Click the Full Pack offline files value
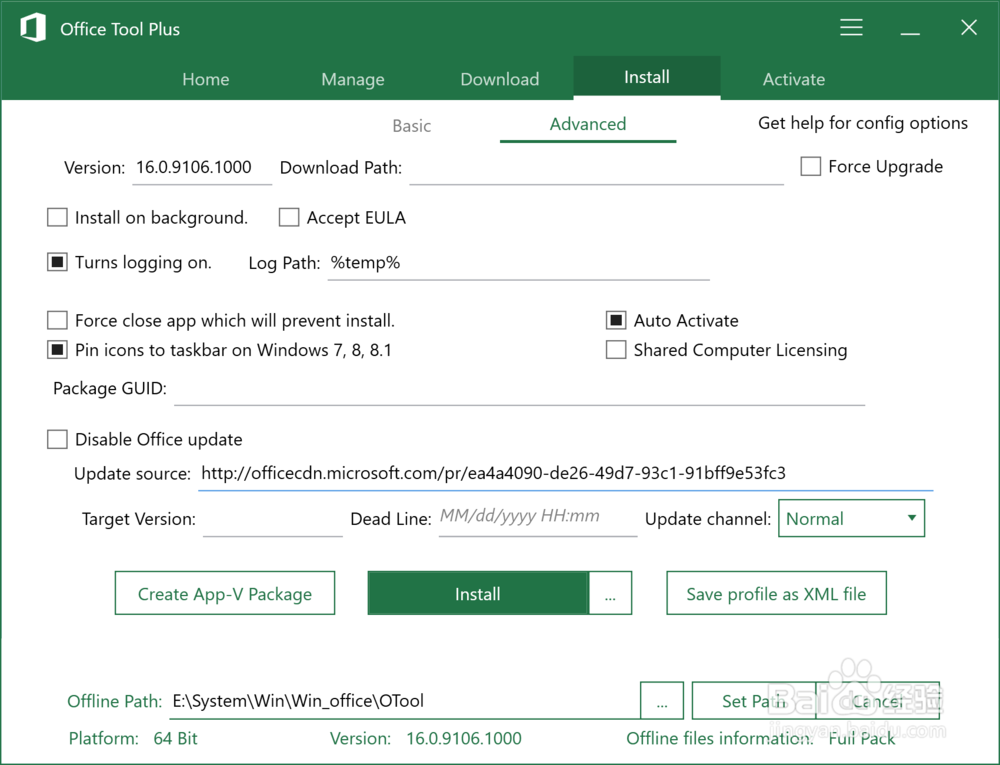The height and width of the screenshot is (765, 1000). tap(862, 738)
